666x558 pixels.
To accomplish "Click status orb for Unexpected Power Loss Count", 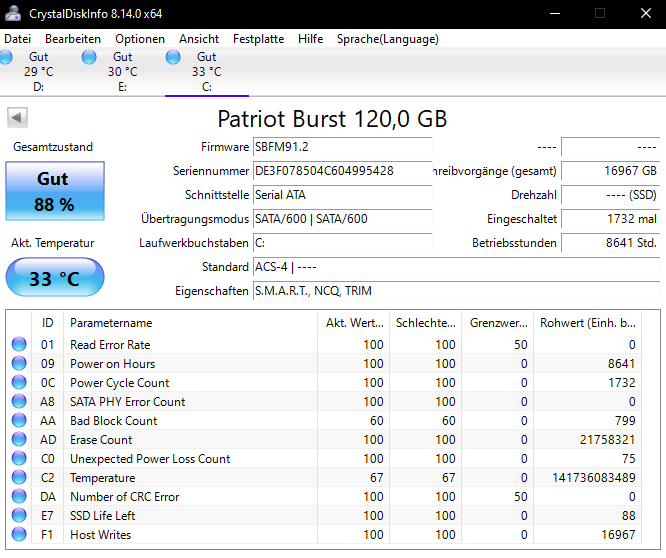I will pos(19,458).
